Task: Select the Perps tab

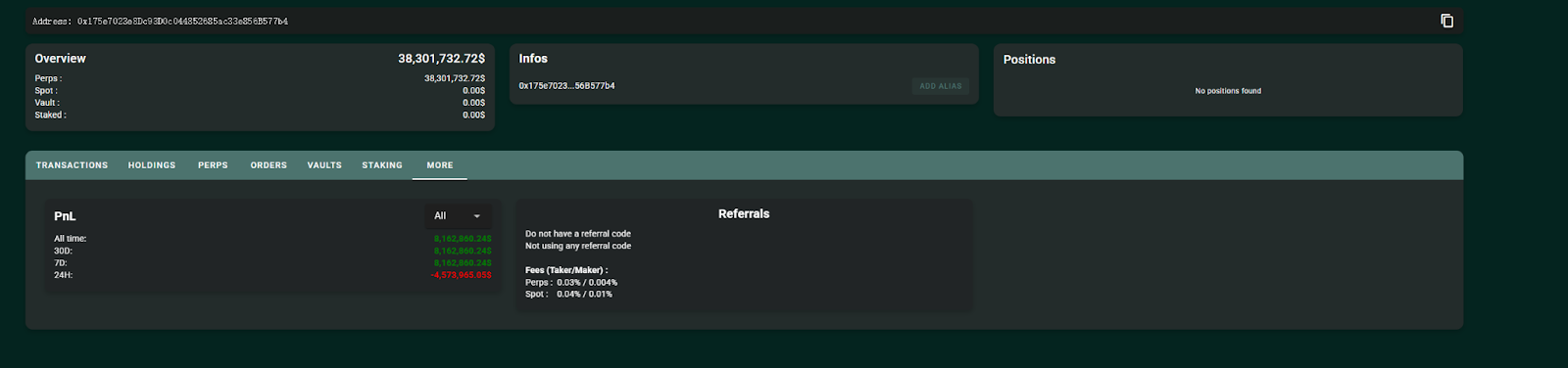Action: [213, 165]
